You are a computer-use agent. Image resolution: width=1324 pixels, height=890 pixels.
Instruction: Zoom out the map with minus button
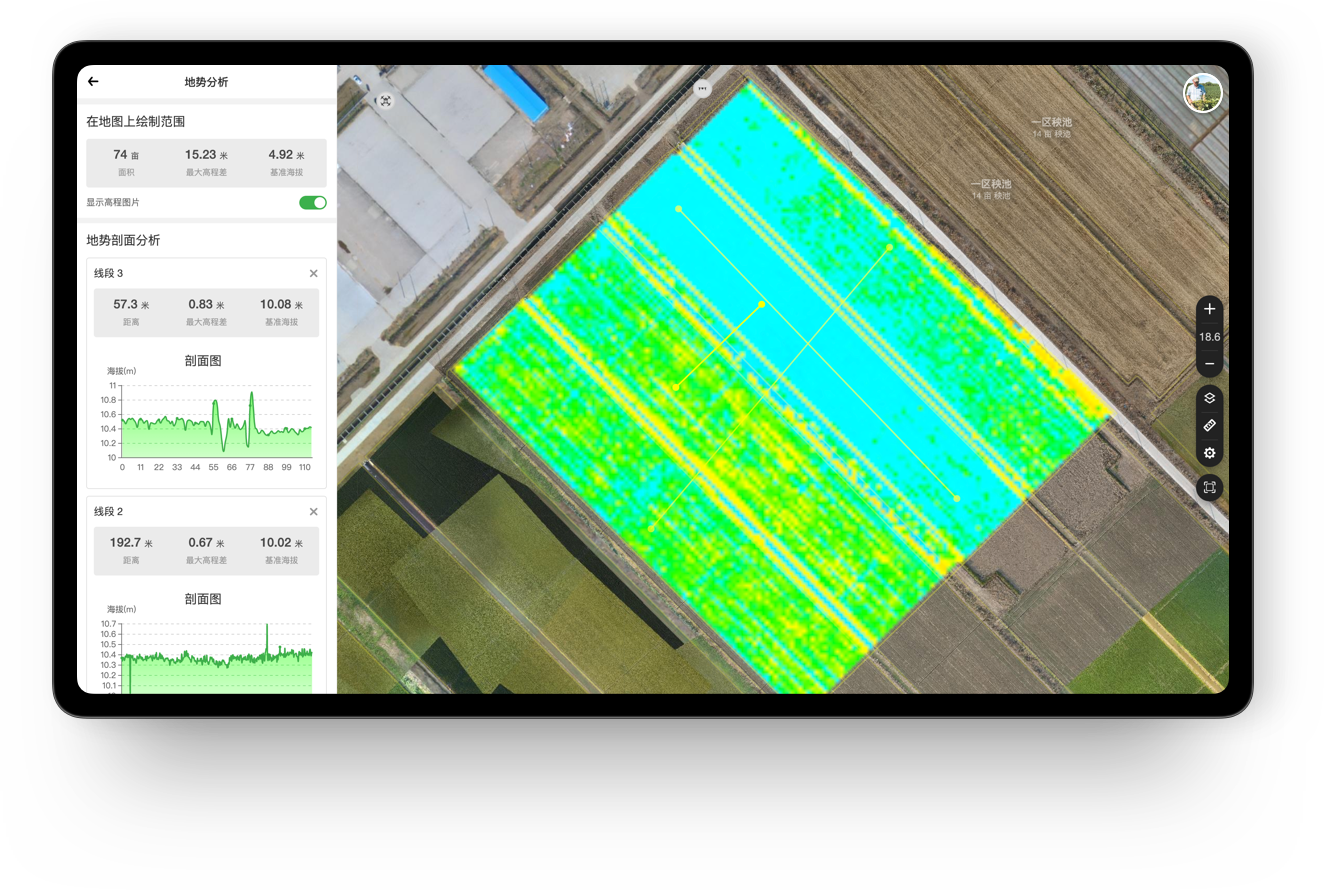tap(1209, 364)
